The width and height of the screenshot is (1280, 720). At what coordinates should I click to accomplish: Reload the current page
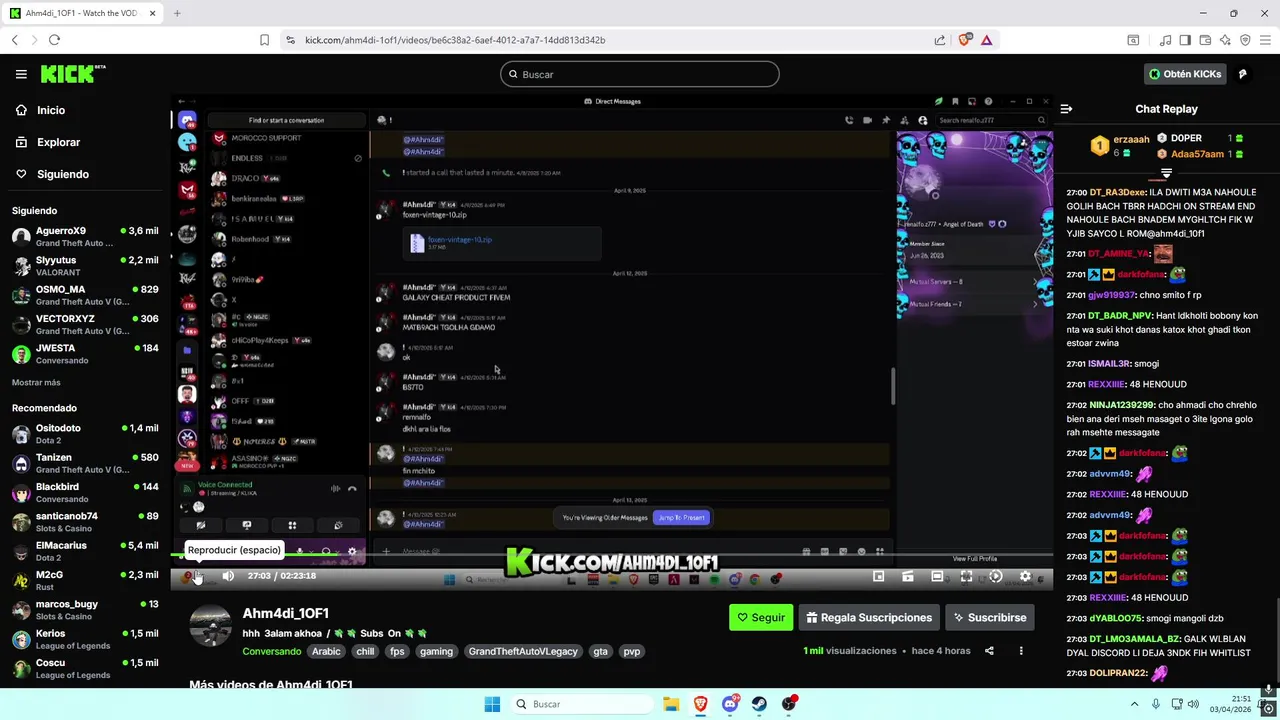[54, 40]
